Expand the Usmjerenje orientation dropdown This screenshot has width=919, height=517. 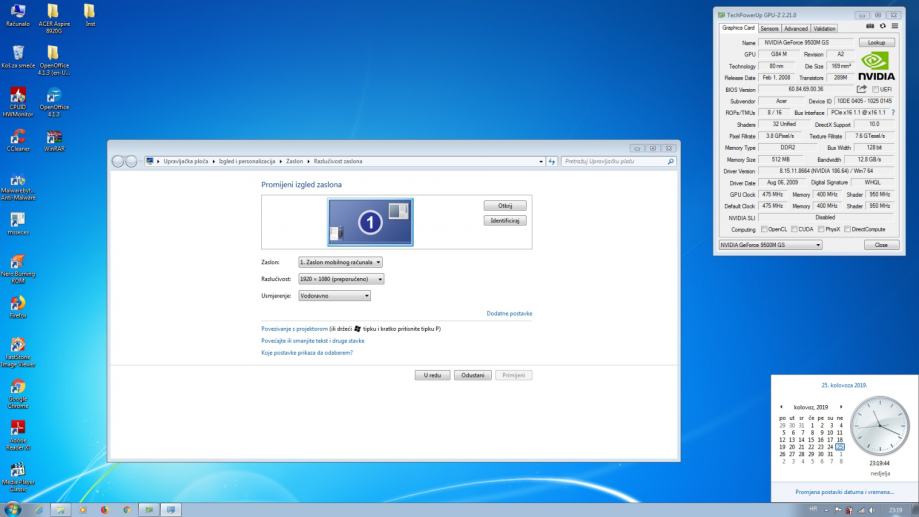(335, 295)
